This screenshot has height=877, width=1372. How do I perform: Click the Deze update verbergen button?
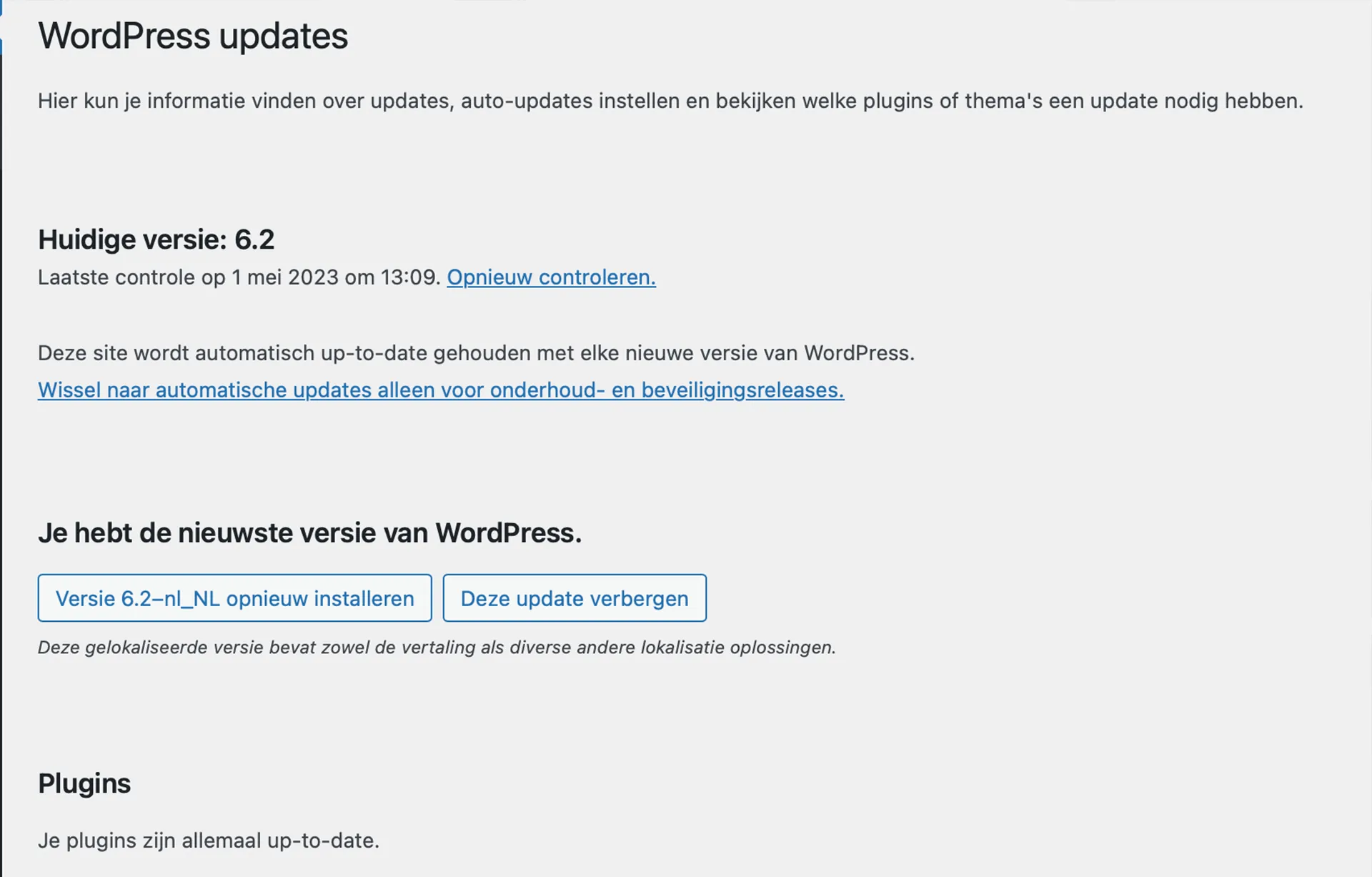click(574, 598)
